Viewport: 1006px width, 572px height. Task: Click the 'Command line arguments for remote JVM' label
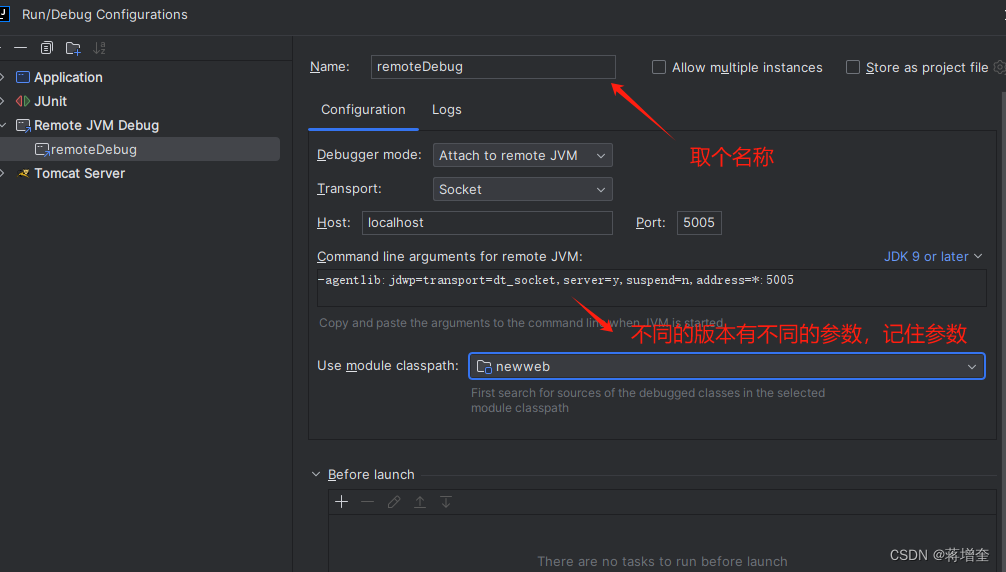[x=450, y=257]
